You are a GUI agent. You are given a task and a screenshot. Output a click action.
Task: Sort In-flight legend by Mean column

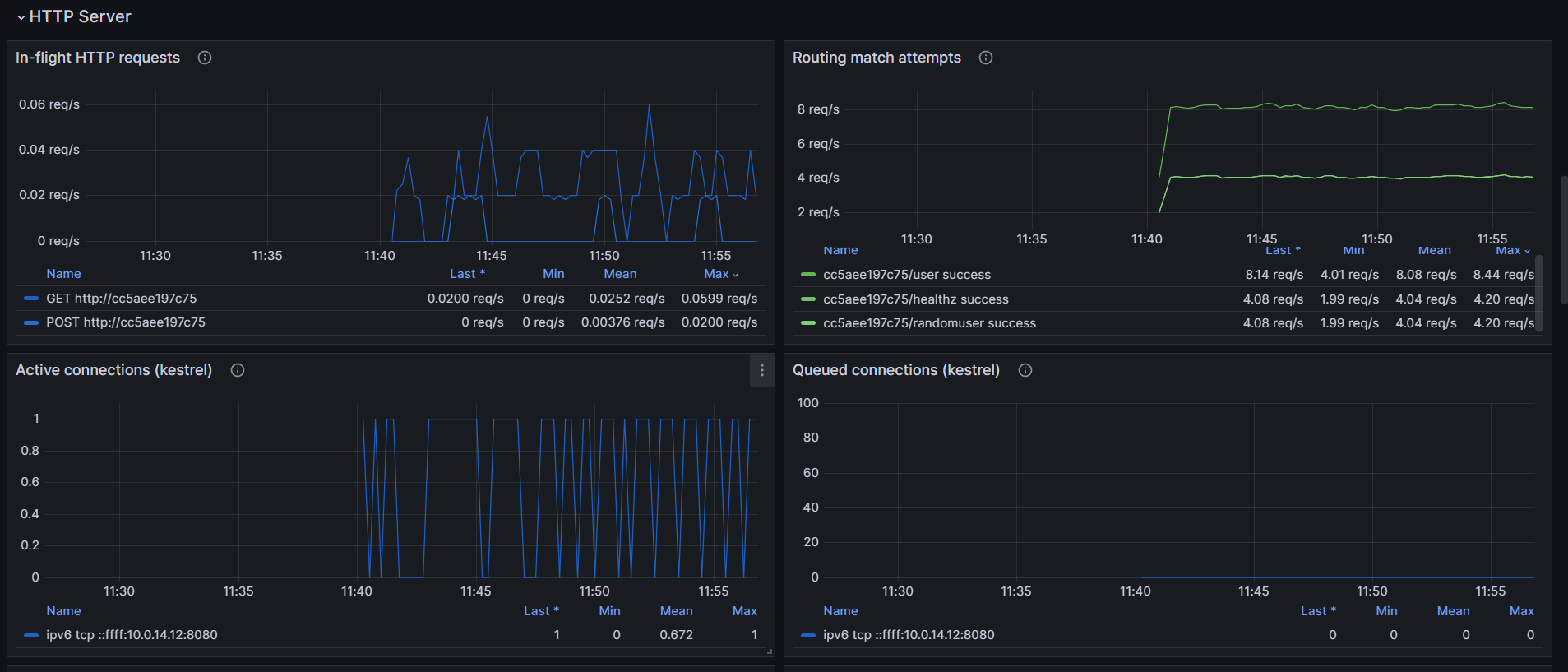620,274
